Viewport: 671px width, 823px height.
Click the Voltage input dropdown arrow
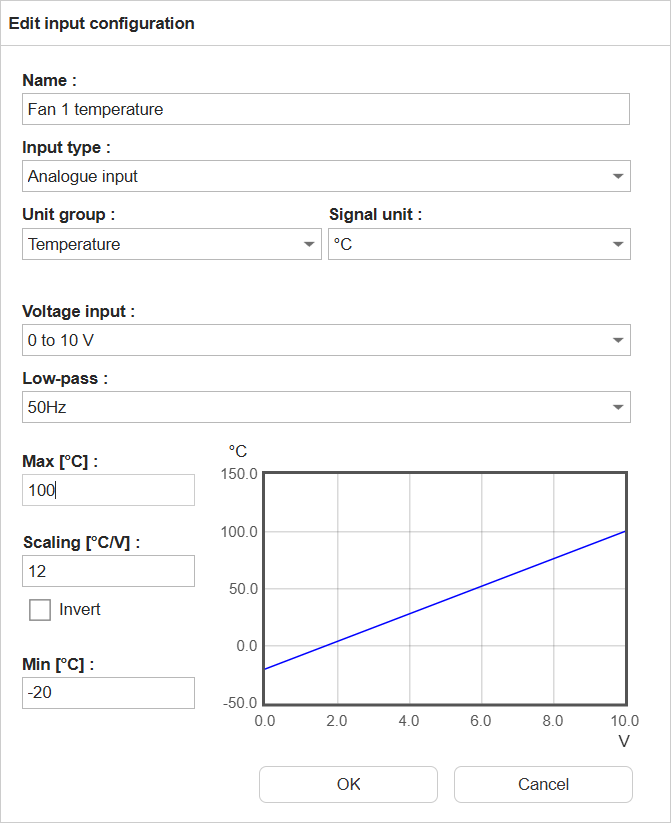617,340
